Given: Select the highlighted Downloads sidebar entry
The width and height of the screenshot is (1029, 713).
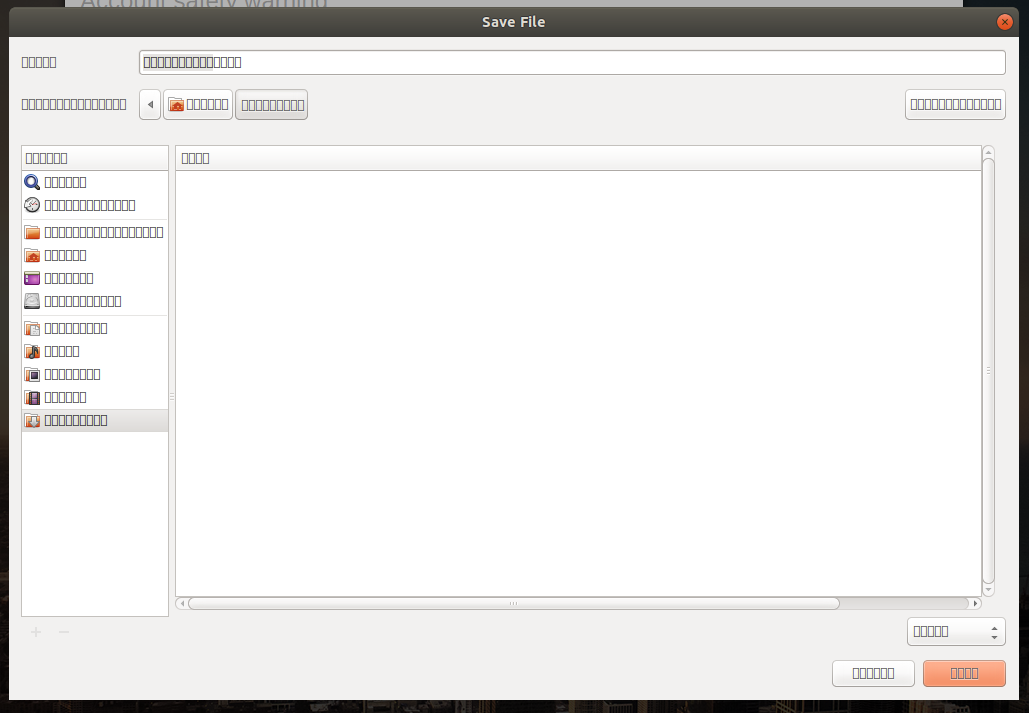Looking at the screenshot, I should point(94,420).
